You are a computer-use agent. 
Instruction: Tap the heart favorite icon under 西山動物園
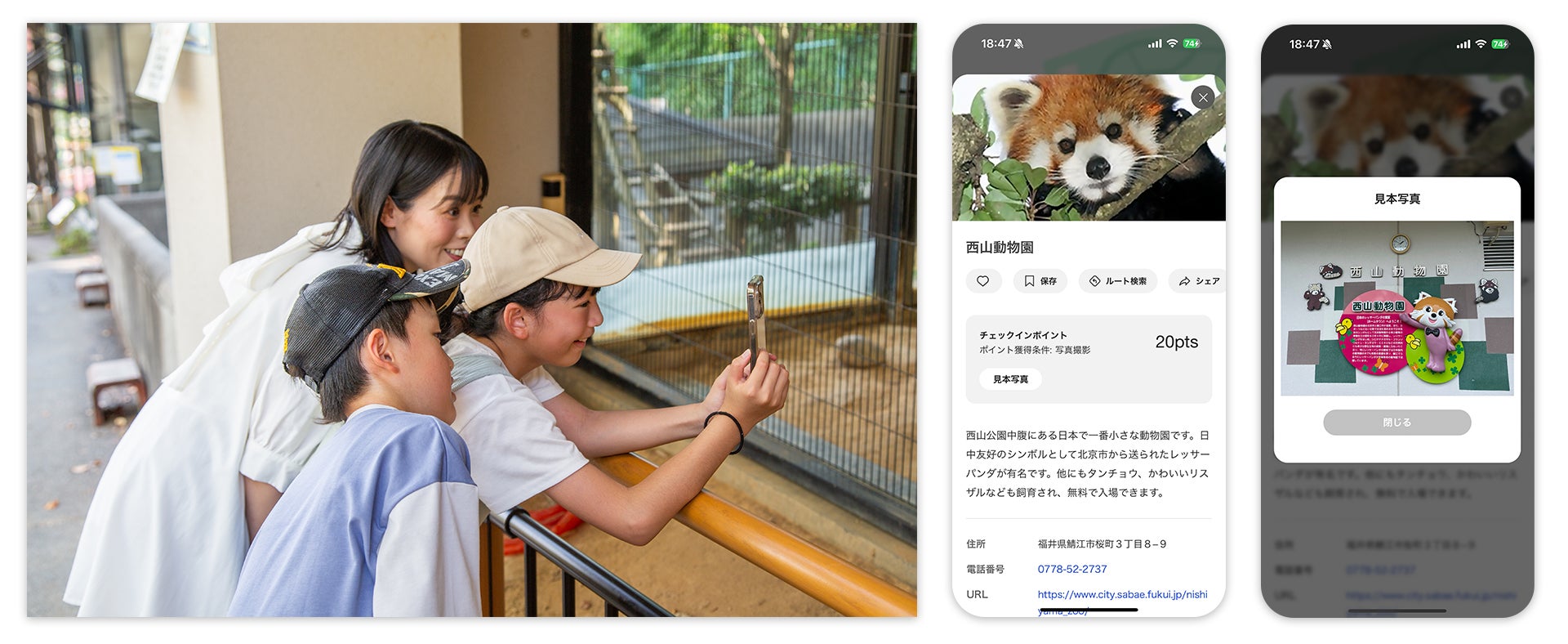click(983, 281)
